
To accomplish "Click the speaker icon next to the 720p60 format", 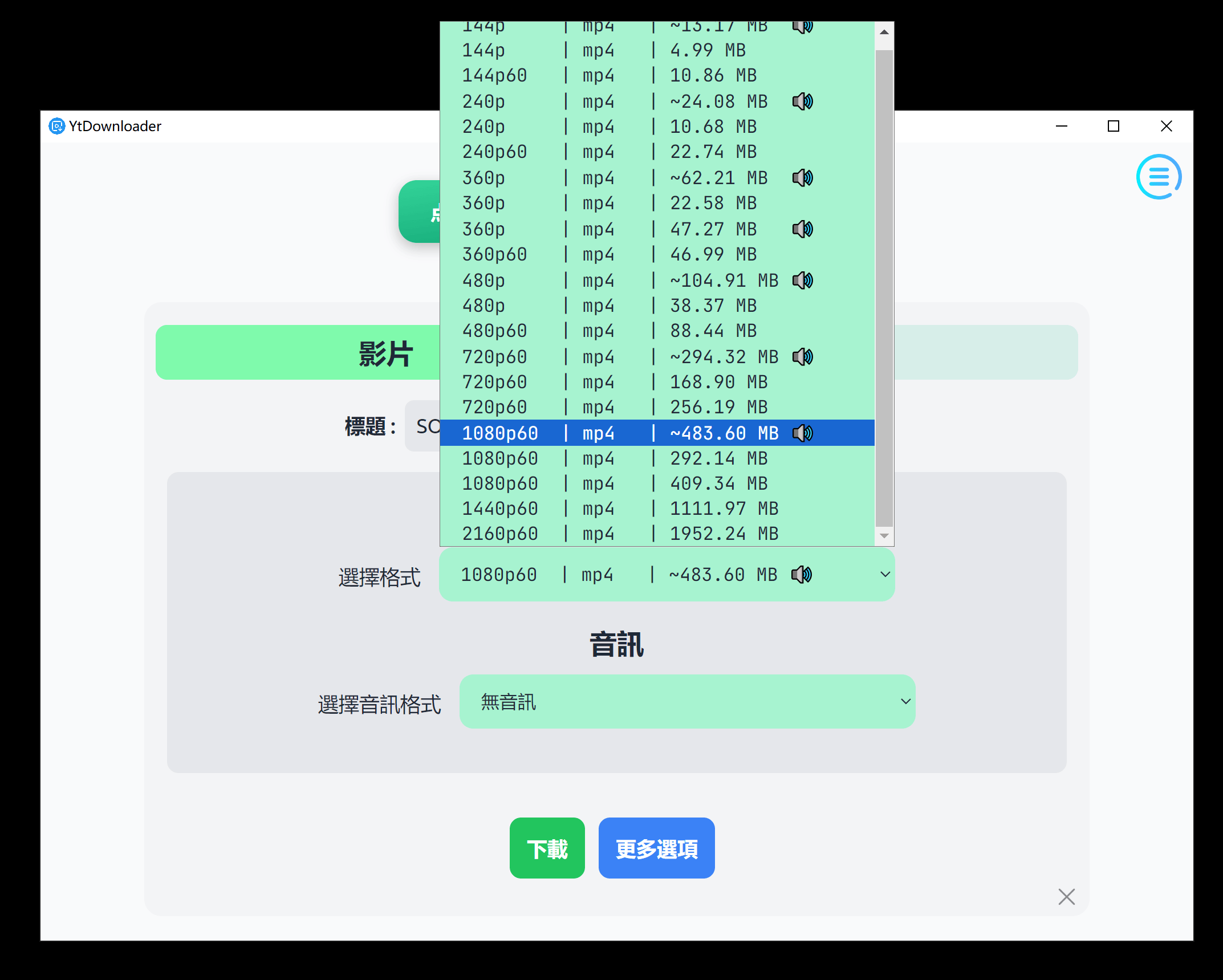I will click(803, 356).
